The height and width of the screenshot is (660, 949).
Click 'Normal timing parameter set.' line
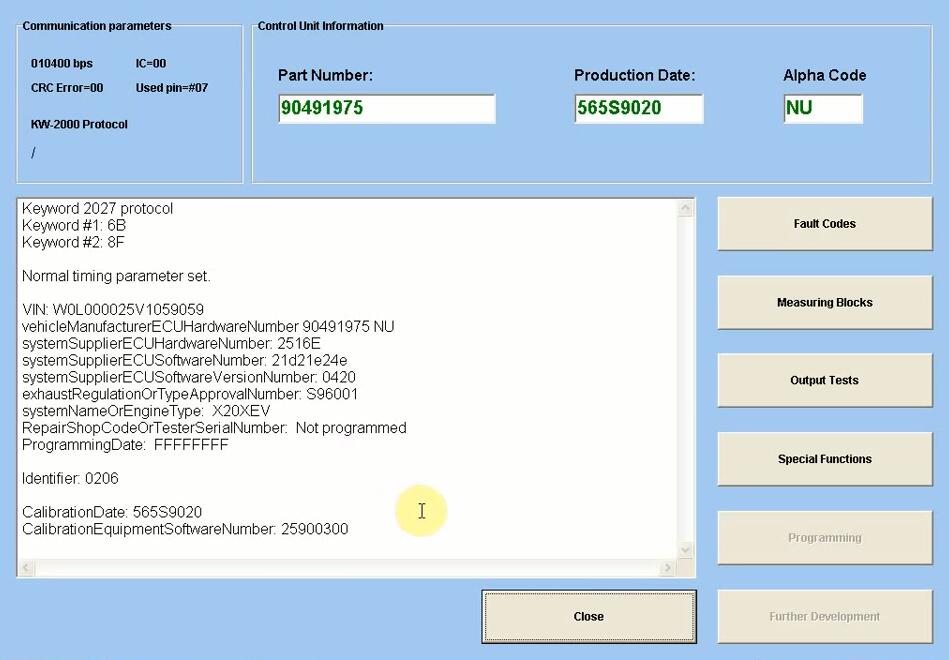tap(116, 276)
